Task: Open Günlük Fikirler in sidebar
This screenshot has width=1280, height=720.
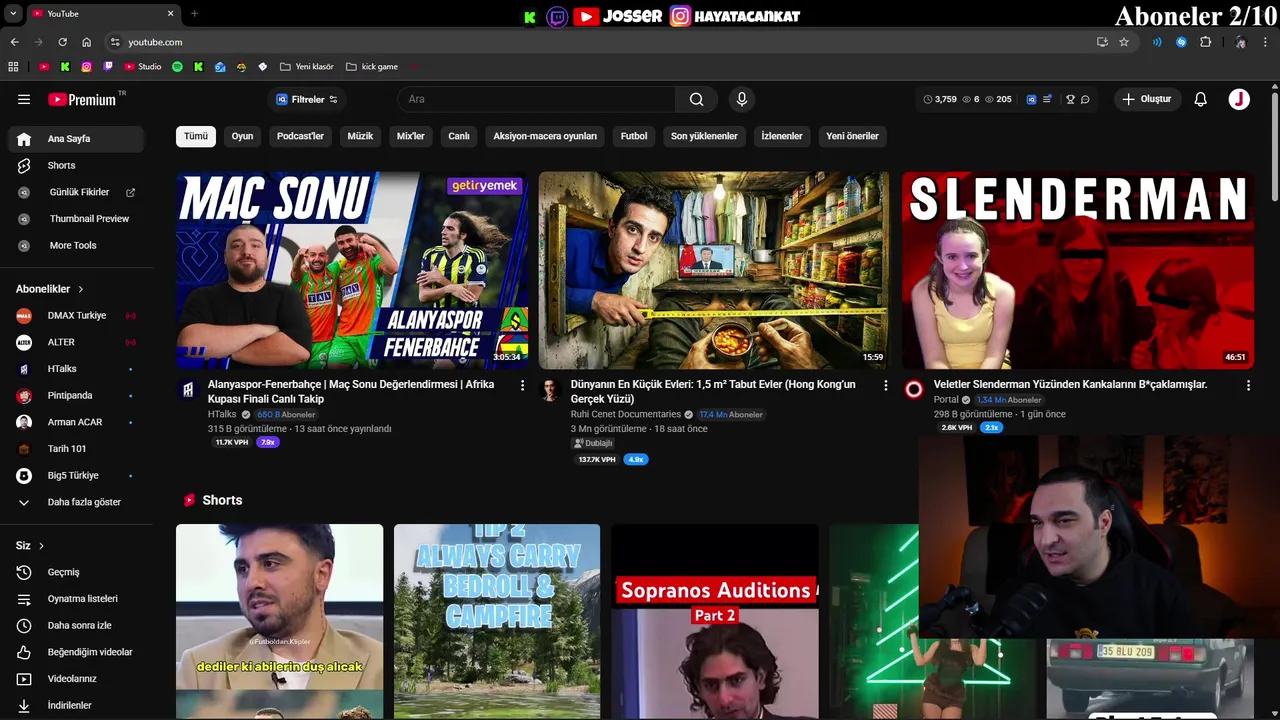Action: tap(76, 192)
